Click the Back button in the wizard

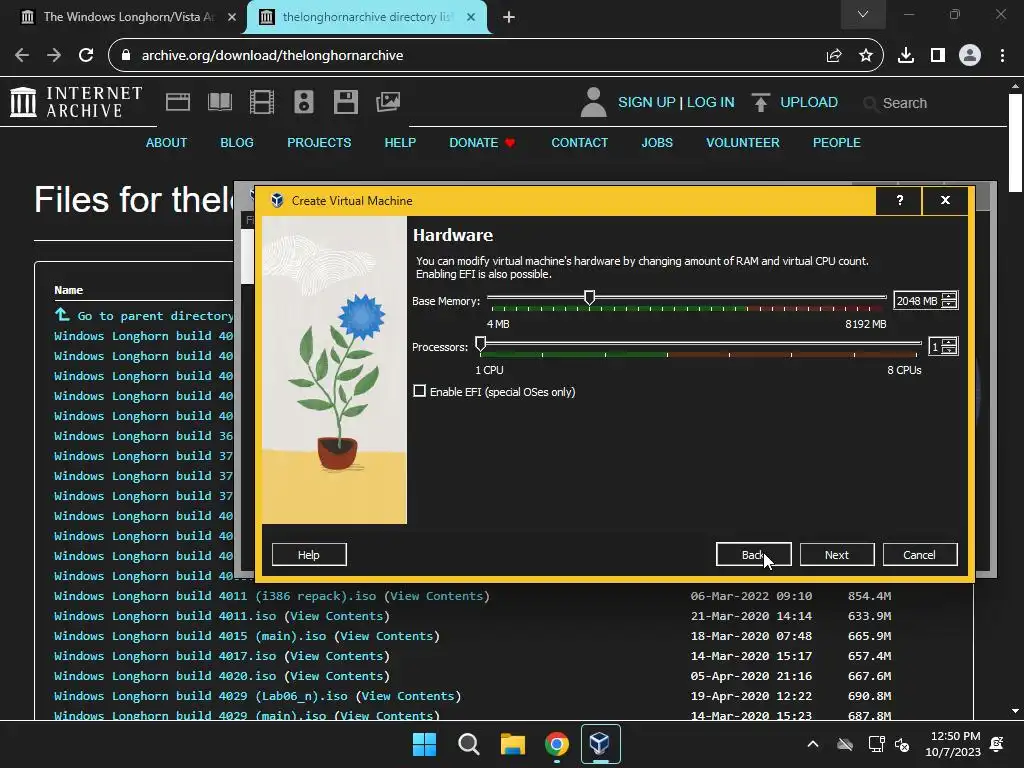point(754,554)
